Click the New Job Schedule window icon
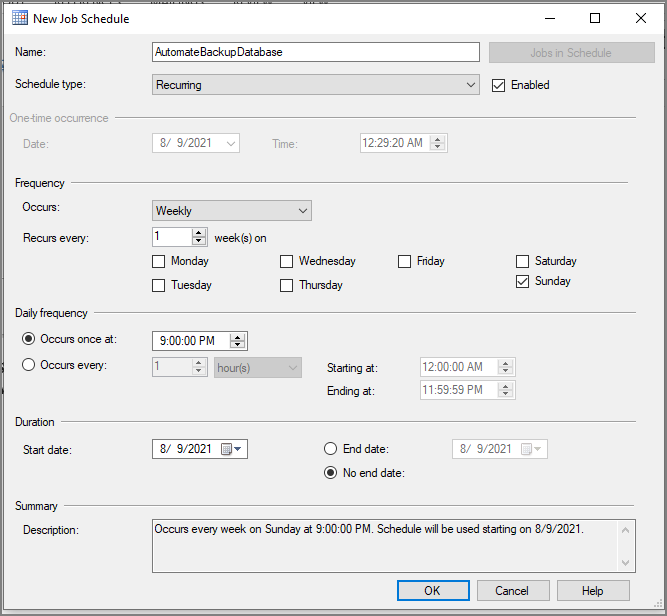The width and height of the screenshot is (667, 616). (x=21, y=18)
